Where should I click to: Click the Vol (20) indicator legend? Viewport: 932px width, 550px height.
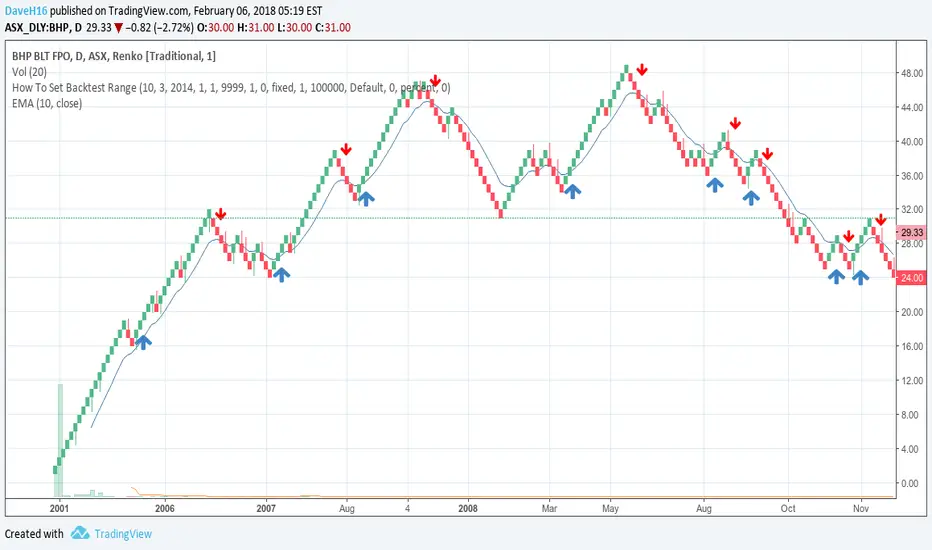tap(29, 72)
